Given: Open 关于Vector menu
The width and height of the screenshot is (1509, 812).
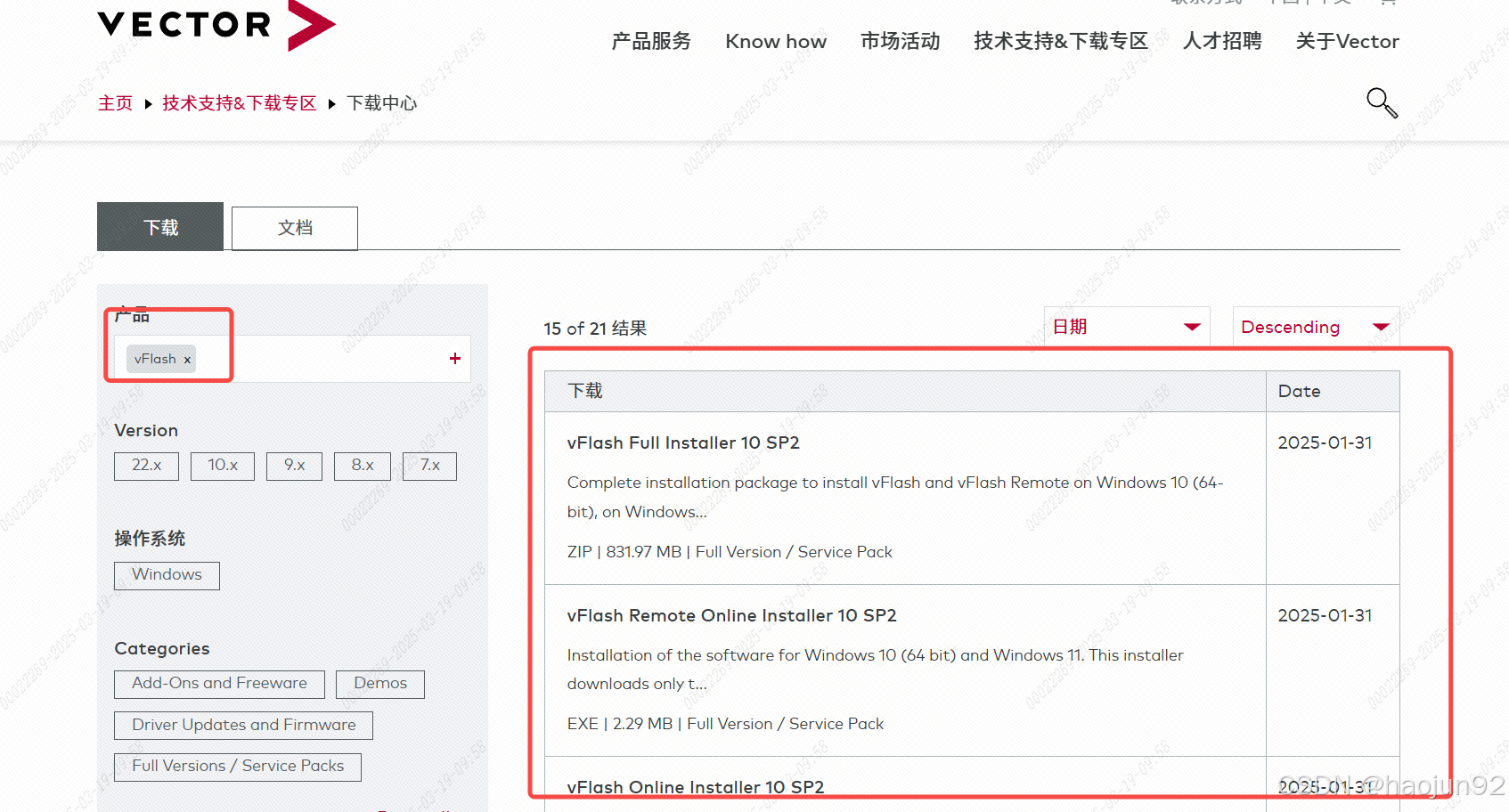Looking at the screenshot, I should pyautogui.click(x=1348, y=41).
